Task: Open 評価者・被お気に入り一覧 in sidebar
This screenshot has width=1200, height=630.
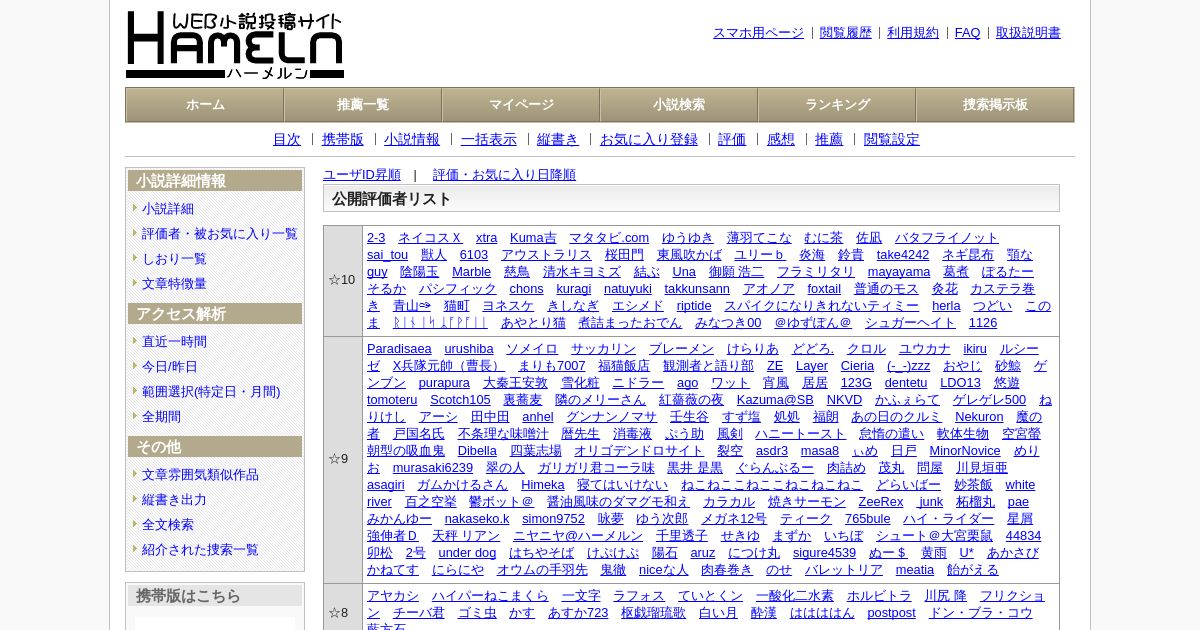Action: [220, 234]
